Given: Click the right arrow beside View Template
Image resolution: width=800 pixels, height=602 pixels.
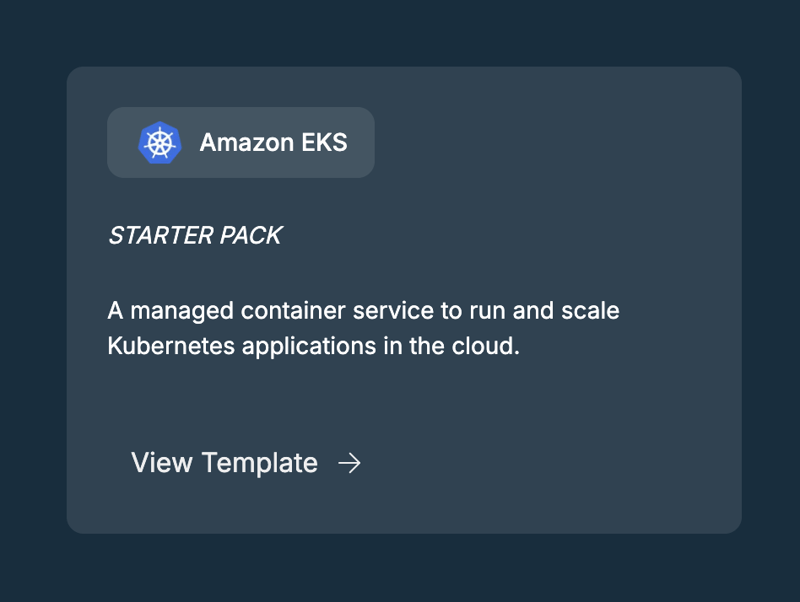Looking at the screenshot, I should tap(349, 463).
